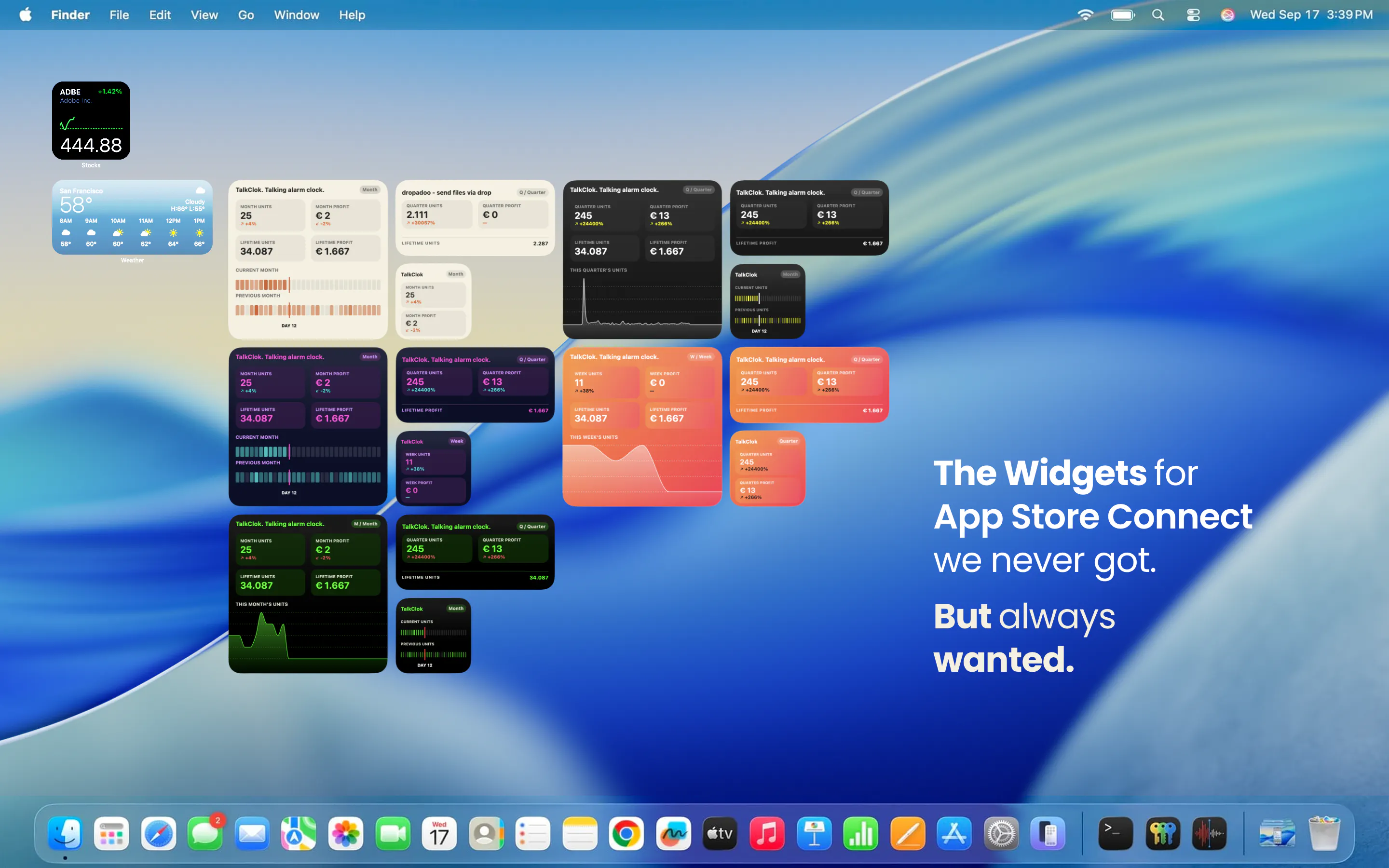
Task: Click the green Quarter widget showing lifetime units 34.087
Action: coord(475,552)
